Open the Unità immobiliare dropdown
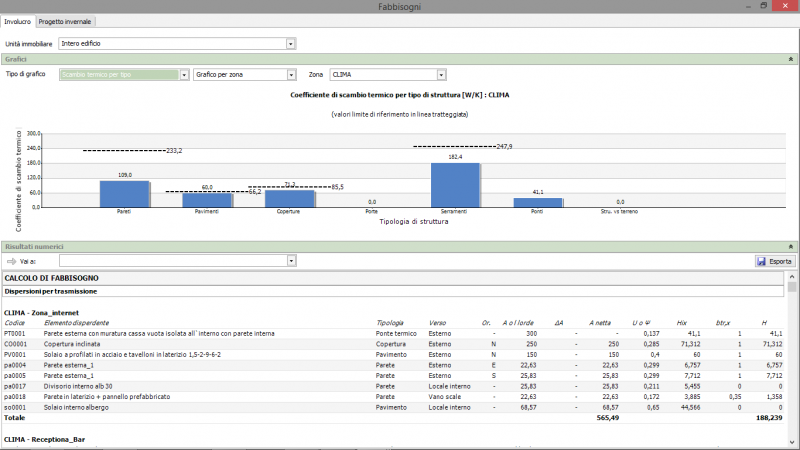The image size is (800, 450). click(x=291, y=44)
